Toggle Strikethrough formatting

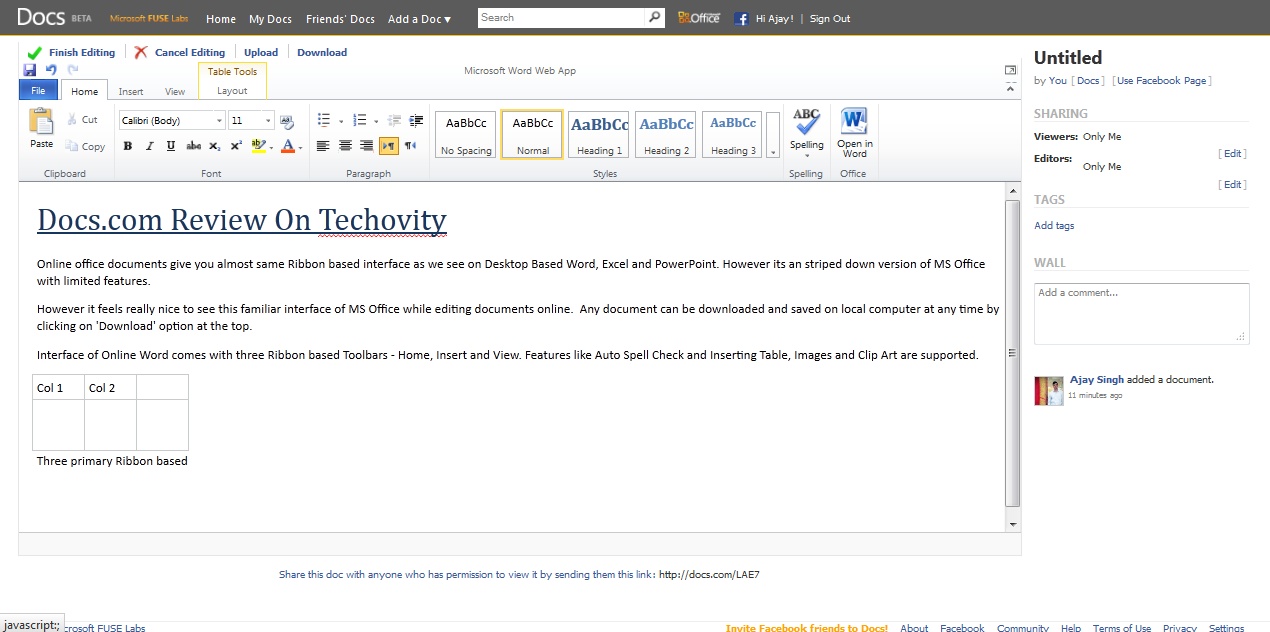tap(194, 146)
